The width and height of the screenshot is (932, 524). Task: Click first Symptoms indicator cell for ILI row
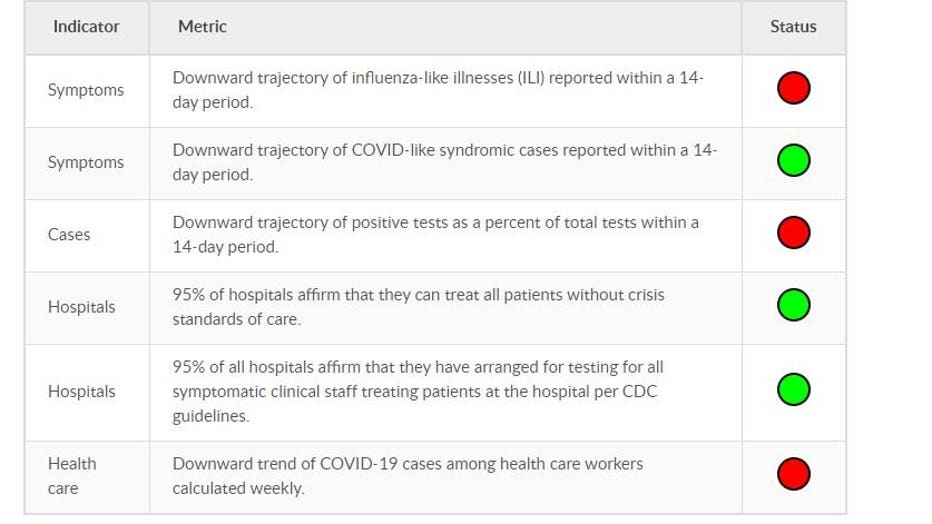(86, 90)
